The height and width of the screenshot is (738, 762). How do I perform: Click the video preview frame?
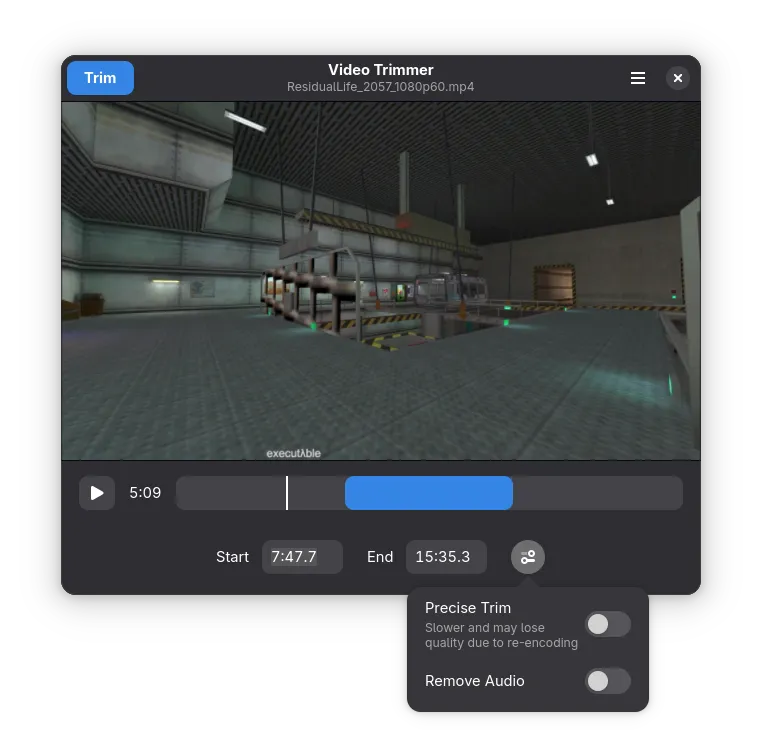(x=381, y=280)
